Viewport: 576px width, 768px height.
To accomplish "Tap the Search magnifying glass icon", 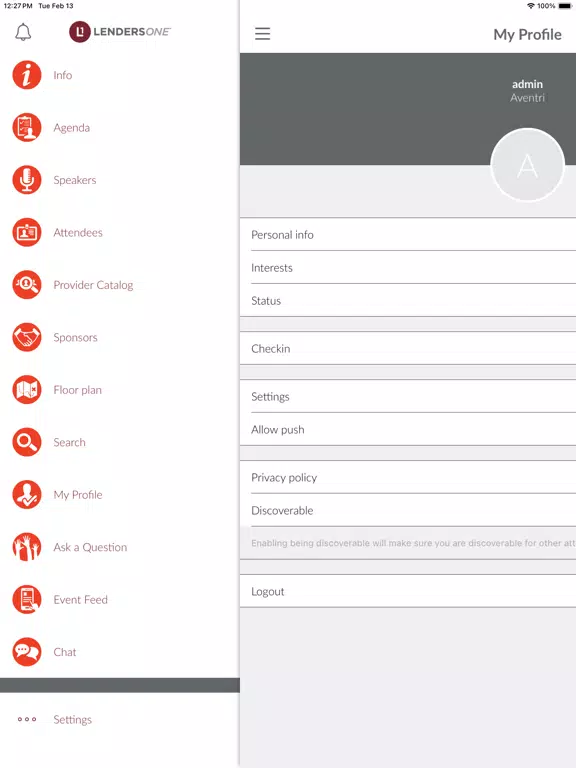I will (27, 442).
